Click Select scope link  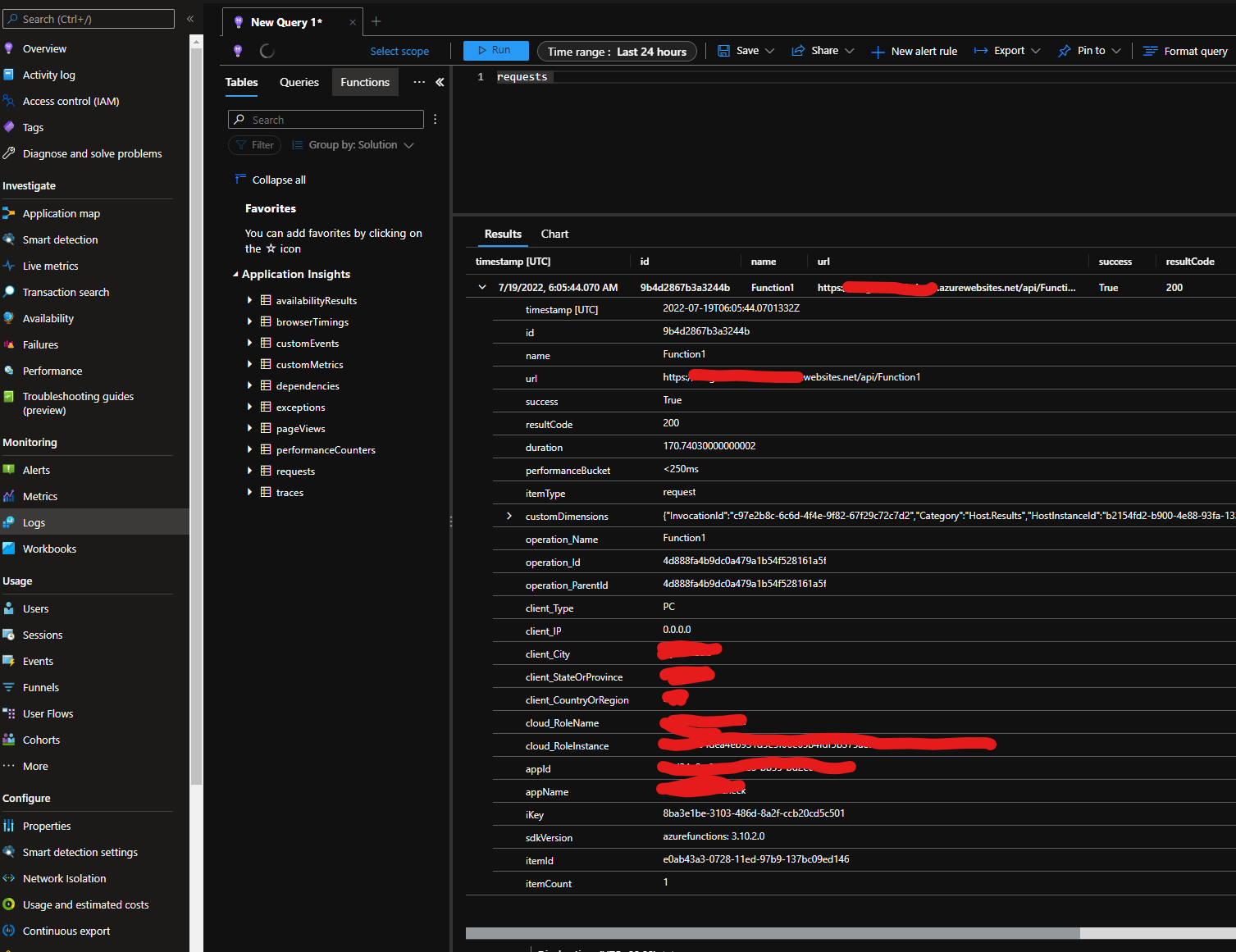(x=399, y=52)
